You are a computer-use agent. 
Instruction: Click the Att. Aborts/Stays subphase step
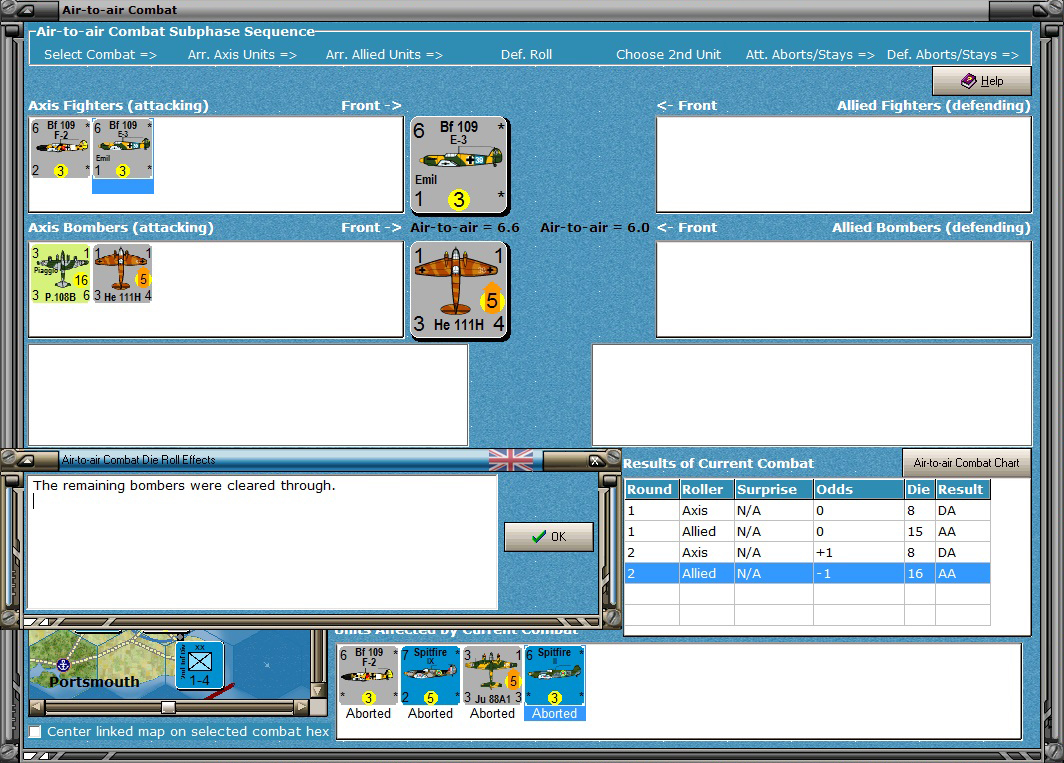(810, 54)
